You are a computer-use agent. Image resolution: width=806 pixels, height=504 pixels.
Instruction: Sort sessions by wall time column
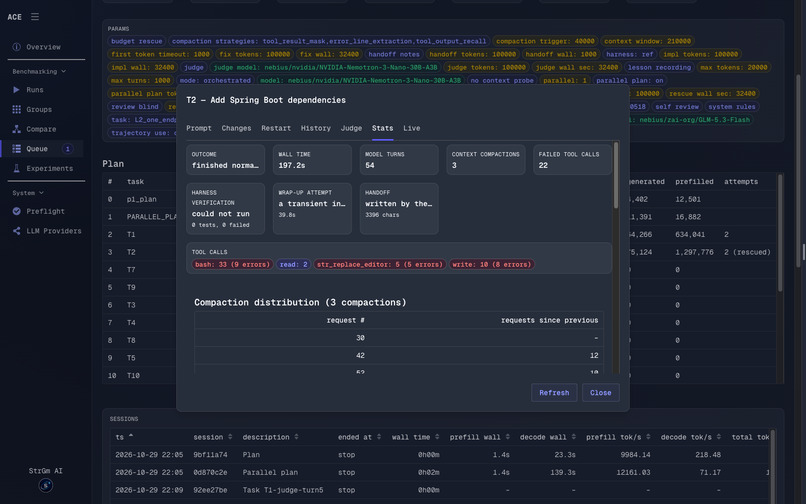(x=415, y=437)
